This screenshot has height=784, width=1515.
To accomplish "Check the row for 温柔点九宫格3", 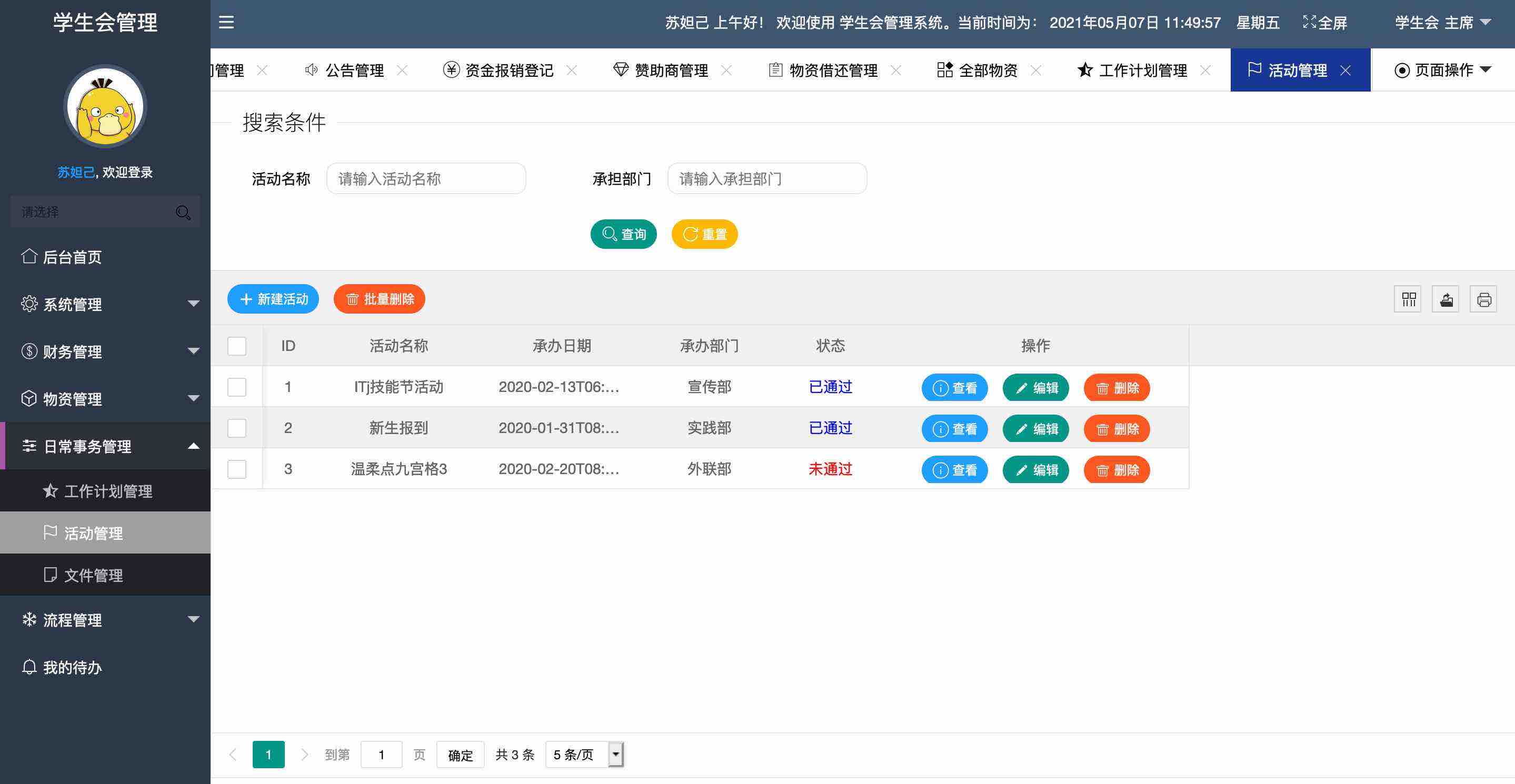I will [237, 469].
